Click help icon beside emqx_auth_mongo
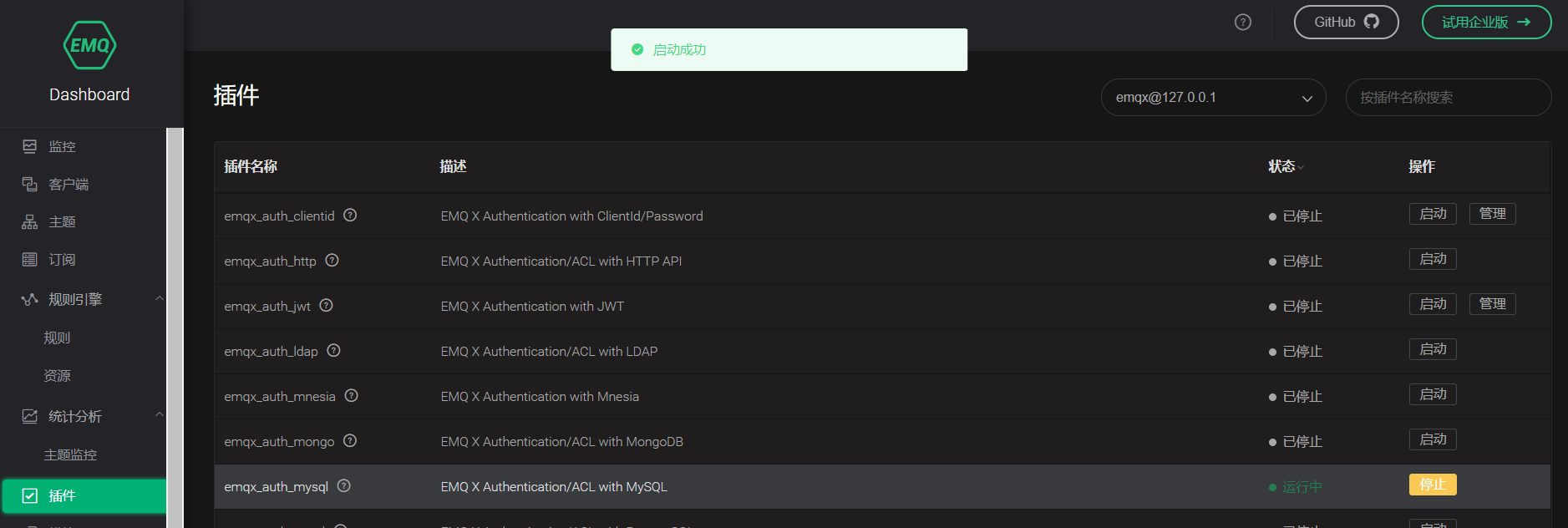Viewport: 1568px width, 528px height. coord(350,441)
